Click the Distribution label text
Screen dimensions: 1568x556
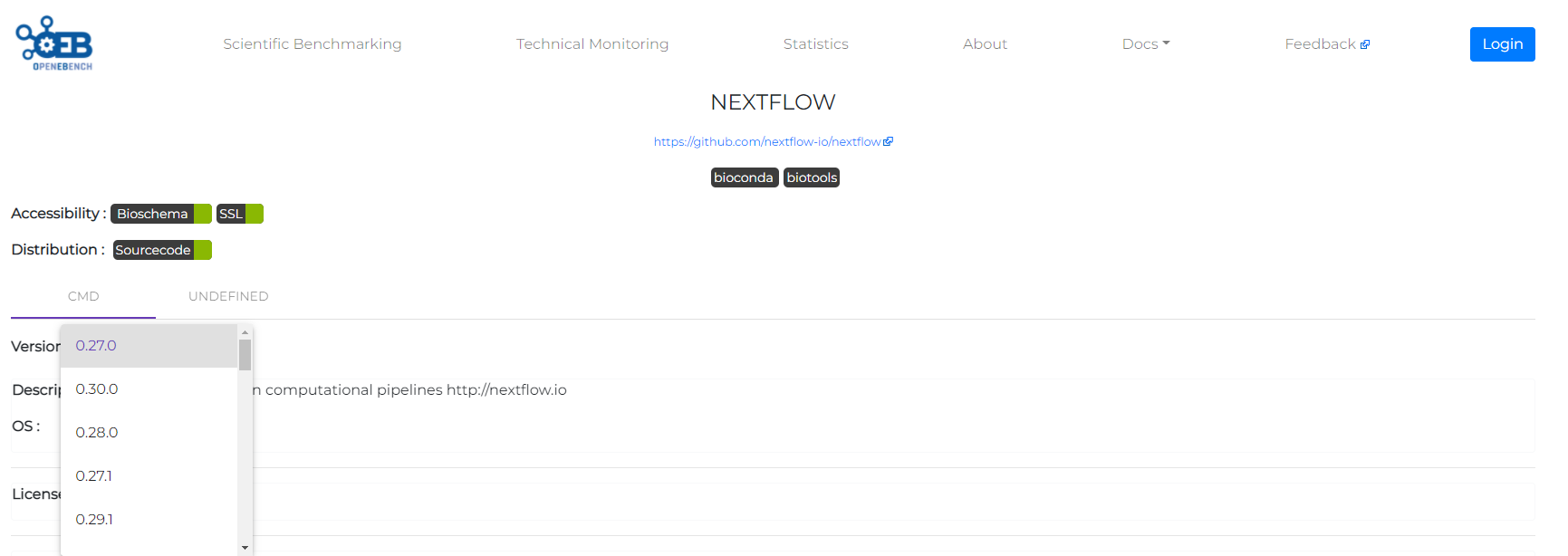pyautogui.click(x=58, y=249)
